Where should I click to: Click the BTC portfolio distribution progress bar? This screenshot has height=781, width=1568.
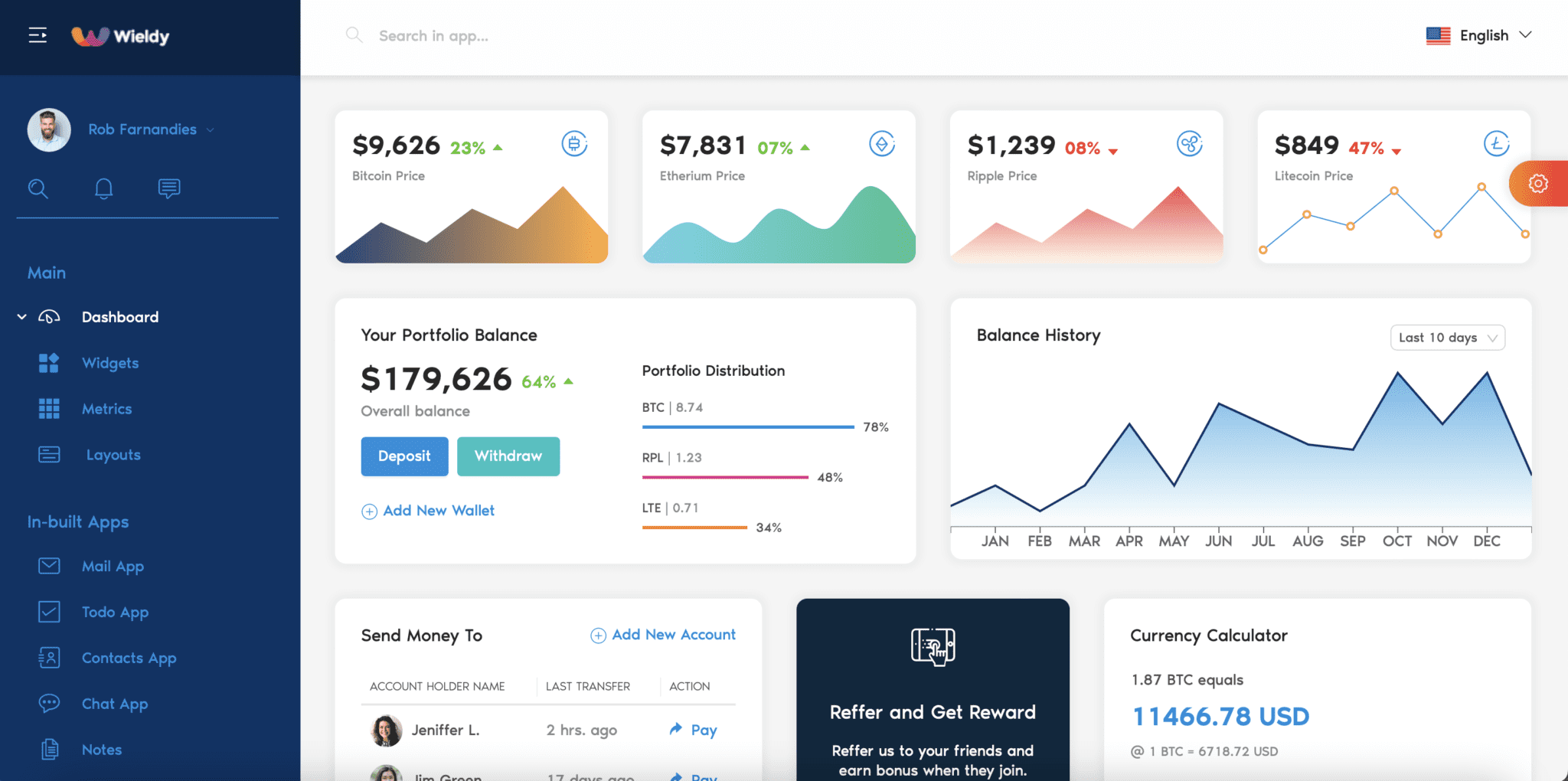[746, 426]
